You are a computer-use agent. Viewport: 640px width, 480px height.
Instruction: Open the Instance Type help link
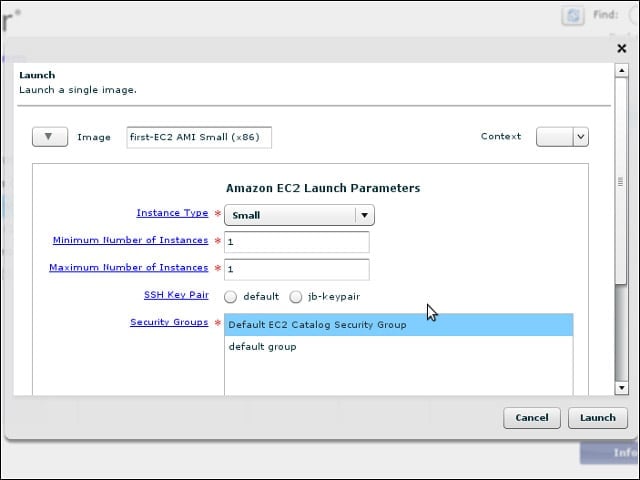click(172, 213)
